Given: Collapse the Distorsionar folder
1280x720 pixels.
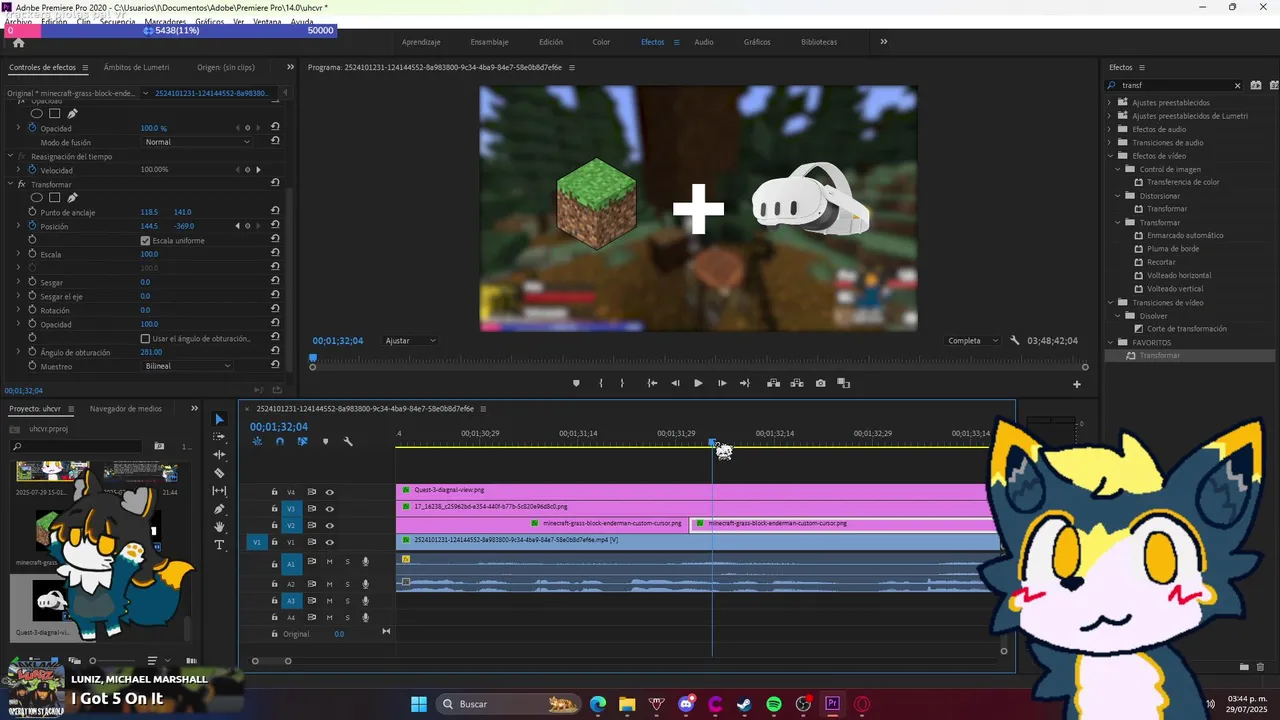Looking at the screenshot, I should coord(1118,196).
